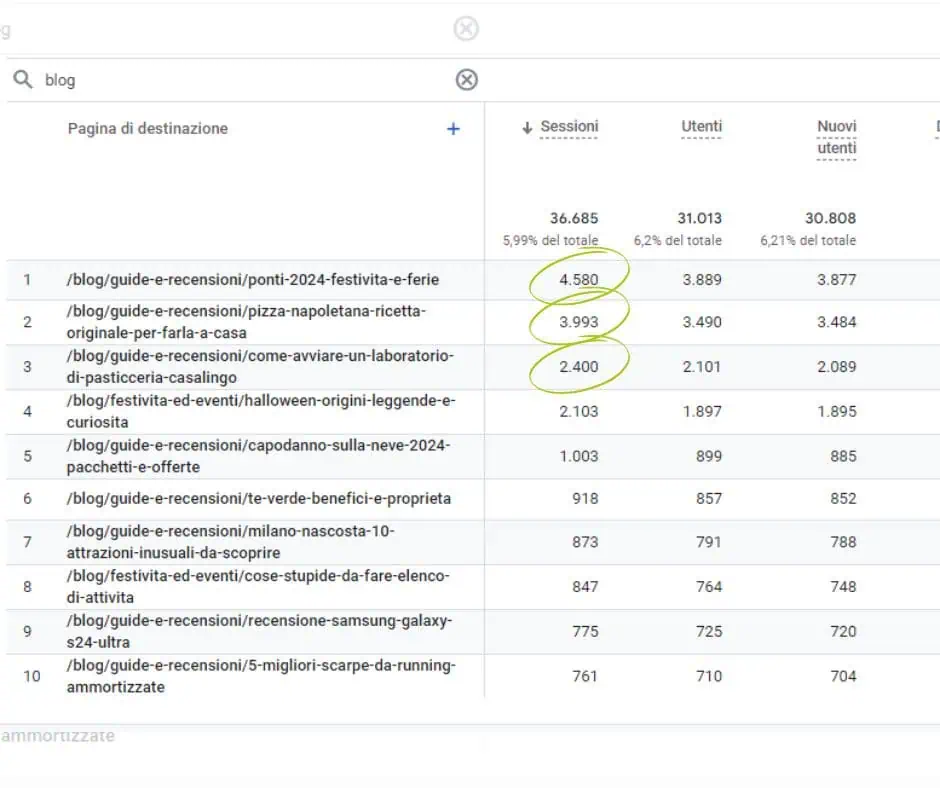Click the sessions value 3.993
This screenshot has height=788, width=940.
[x=579, y=322]
